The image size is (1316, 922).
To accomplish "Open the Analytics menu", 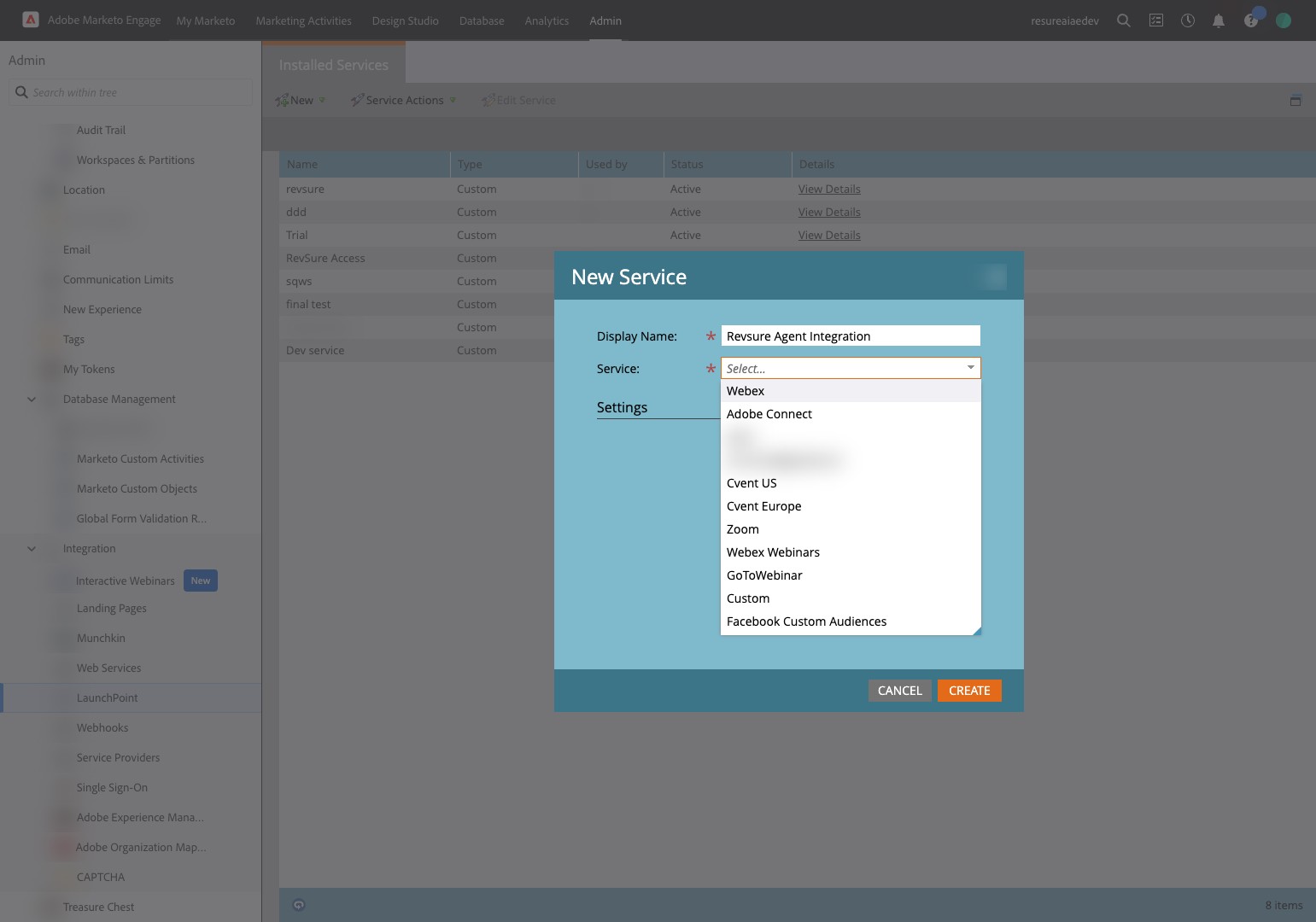I will (x=547, y=20).
